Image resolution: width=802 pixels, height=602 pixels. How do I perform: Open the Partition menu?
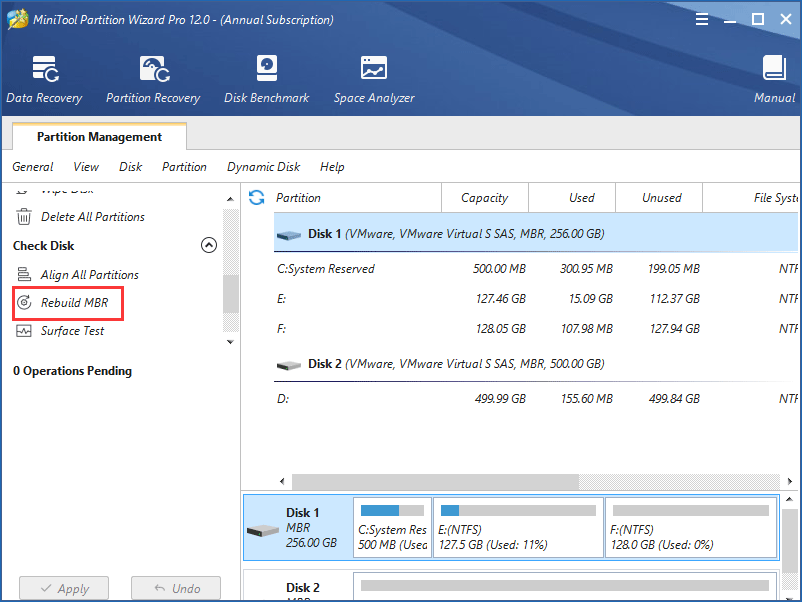pos(184,167)
